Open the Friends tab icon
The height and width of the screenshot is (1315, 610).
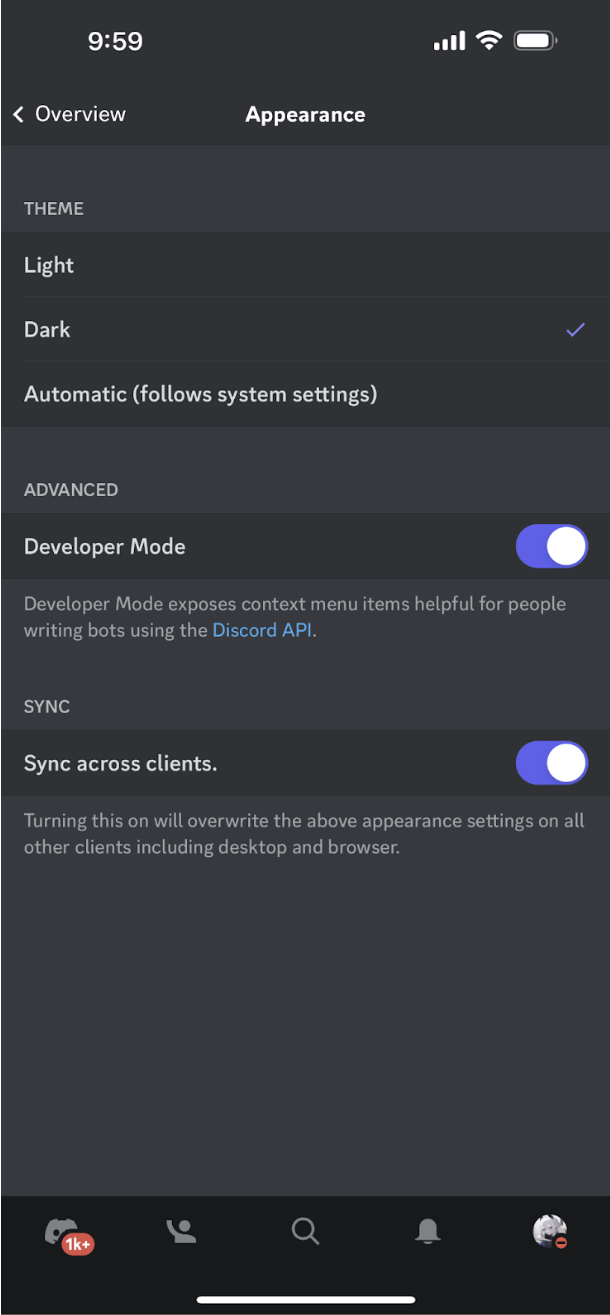[181, 1231]
